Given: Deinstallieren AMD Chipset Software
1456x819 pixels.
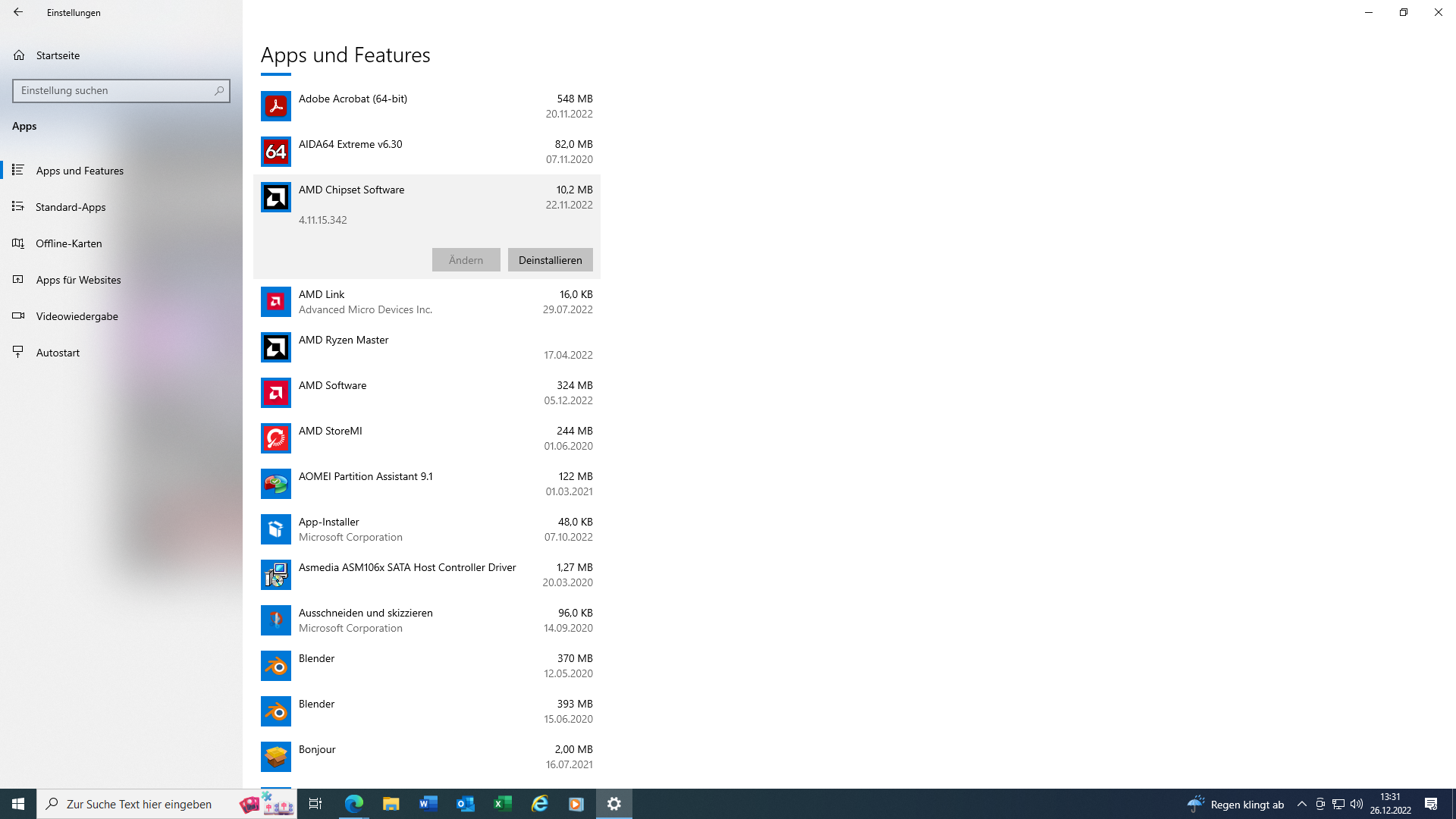Looking at the screenshot, I should click(x=550, y=259).
